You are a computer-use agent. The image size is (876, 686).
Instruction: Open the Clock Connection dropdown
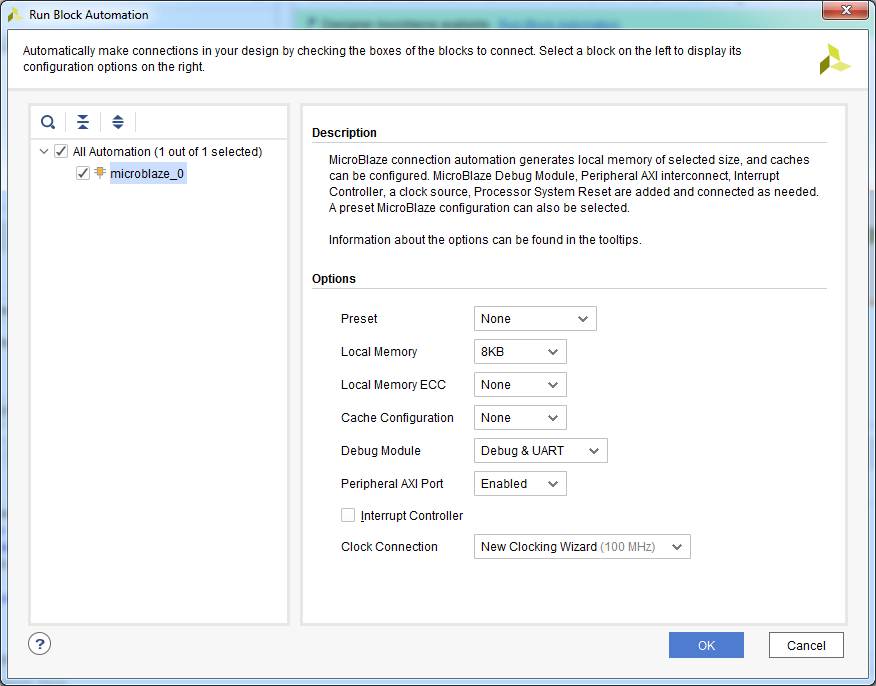point(582,546)
